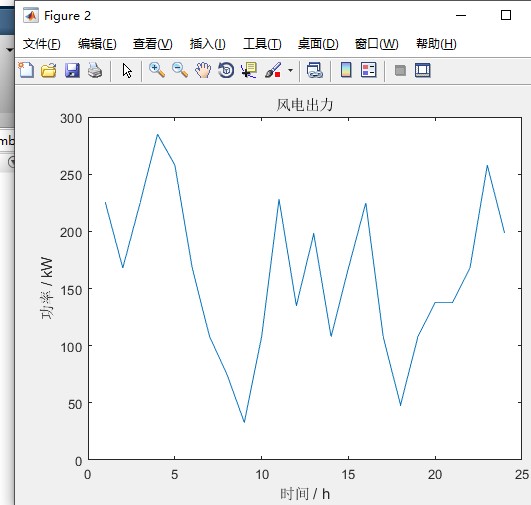Open the 文件(F) menu

tap(41, 44)
